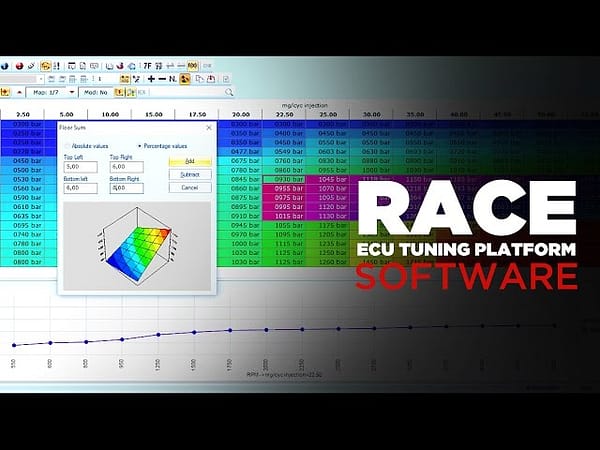
Task: Open the Map: 1/7 dropdown arrow
Action: pos(72,92)
